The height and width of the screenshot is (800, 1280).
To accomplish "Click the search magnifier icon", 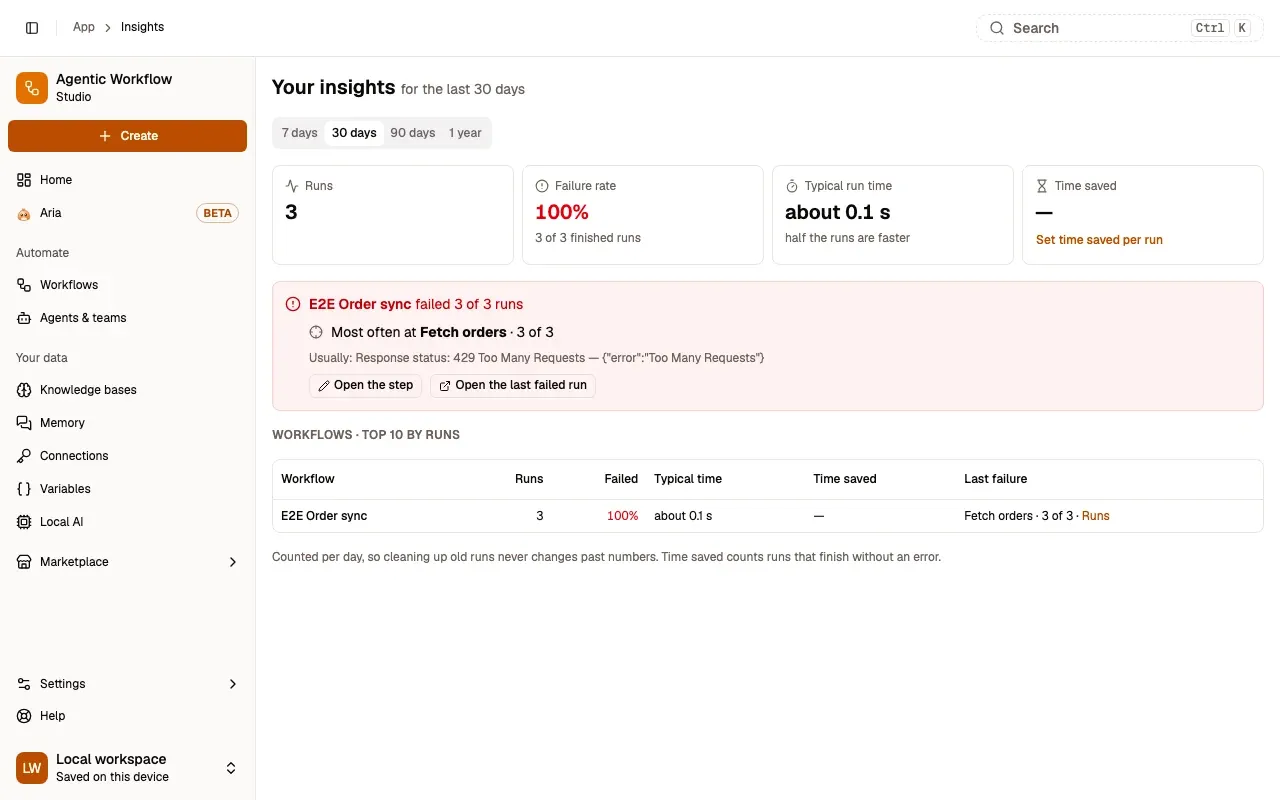I will (997, 28).
